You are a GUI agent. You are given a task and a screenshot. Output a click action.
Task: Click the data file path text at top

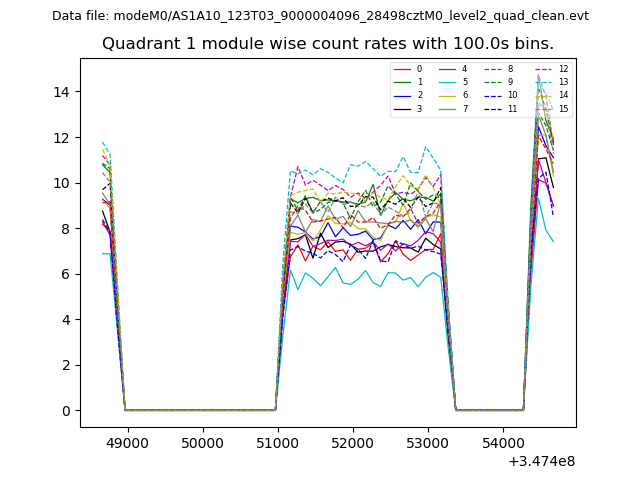coord(320,16)
